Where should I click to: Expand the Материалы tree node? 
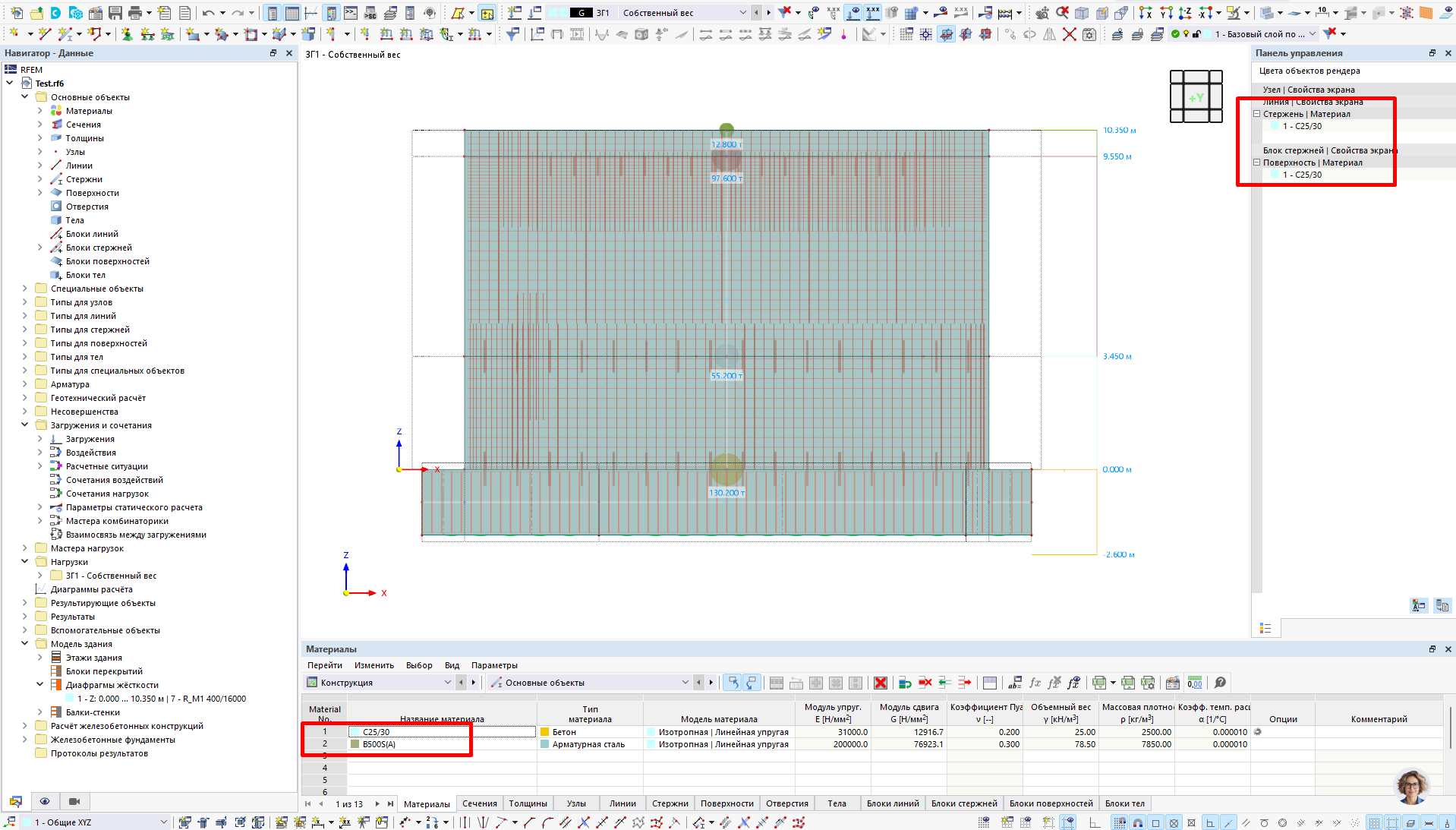[x=40, y=111]
